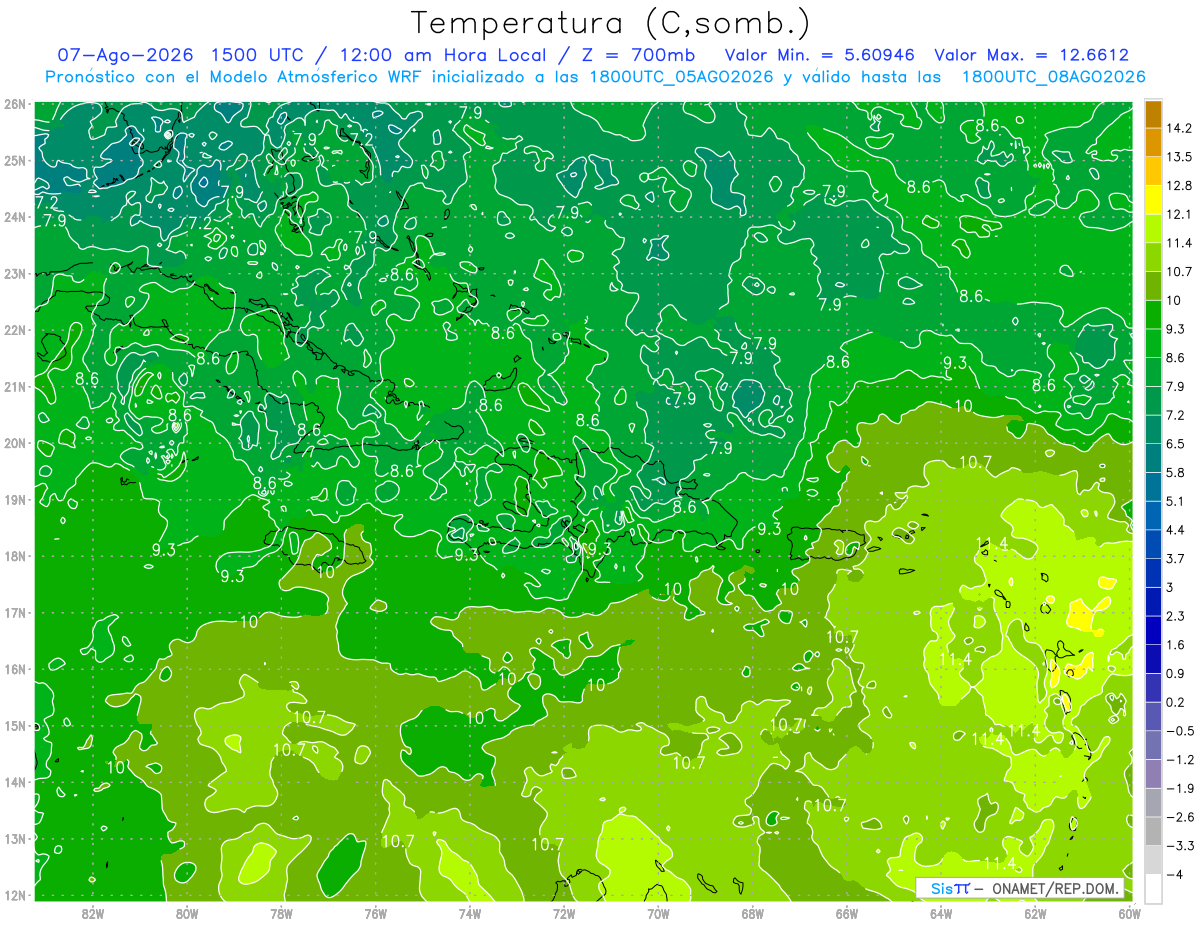Click the '26N' latitude axis label
This screenshot has height=927, width=1200.
(x=14, y=104)
